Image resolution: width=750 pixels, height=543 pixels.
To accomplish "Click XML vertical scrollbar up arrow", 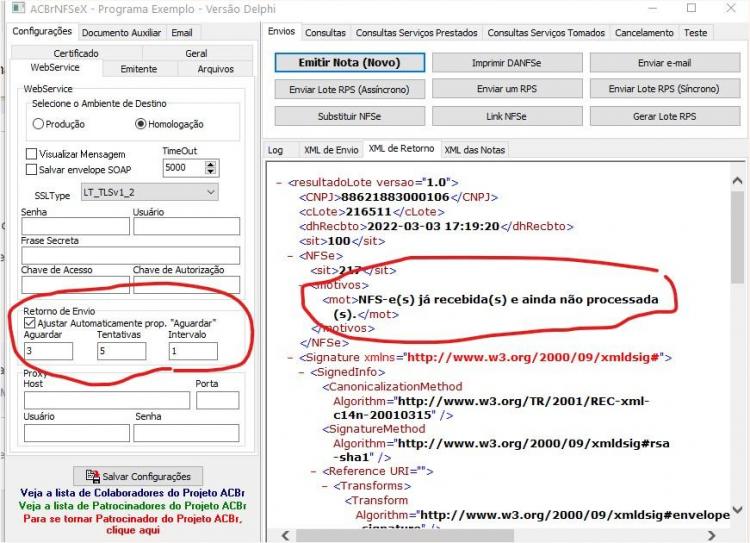I will pos(737,181).
